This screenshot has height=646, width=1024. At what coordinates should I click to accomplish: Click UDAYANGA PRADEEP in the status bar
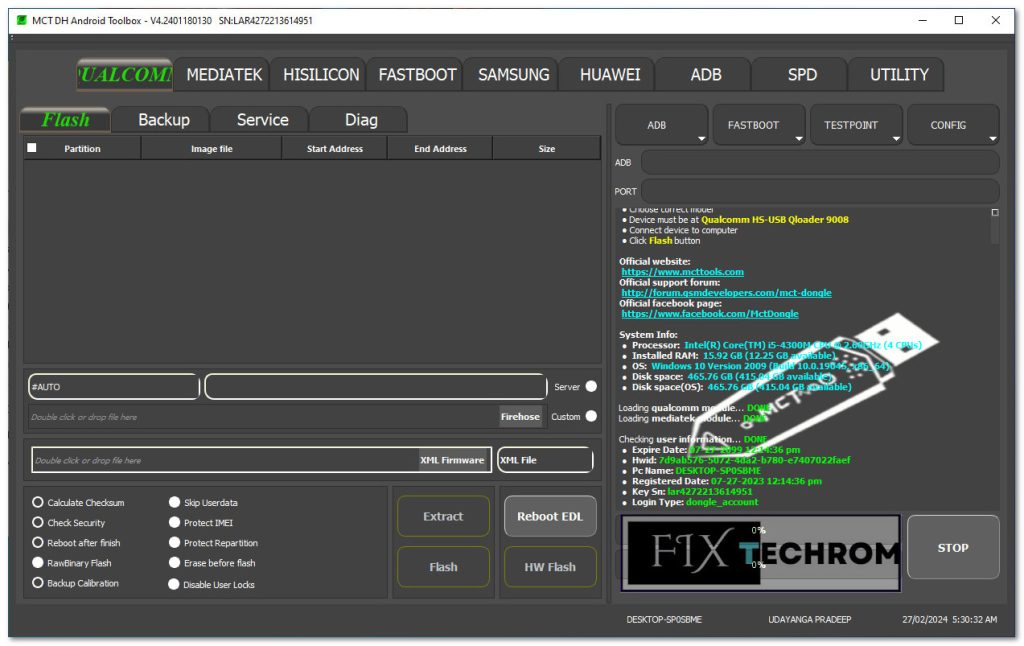[810, 619]
